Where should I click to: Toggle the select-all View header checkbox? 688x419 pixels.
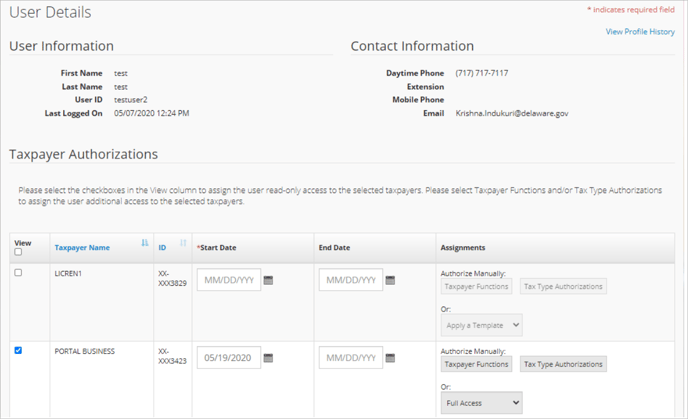[18, 252]
